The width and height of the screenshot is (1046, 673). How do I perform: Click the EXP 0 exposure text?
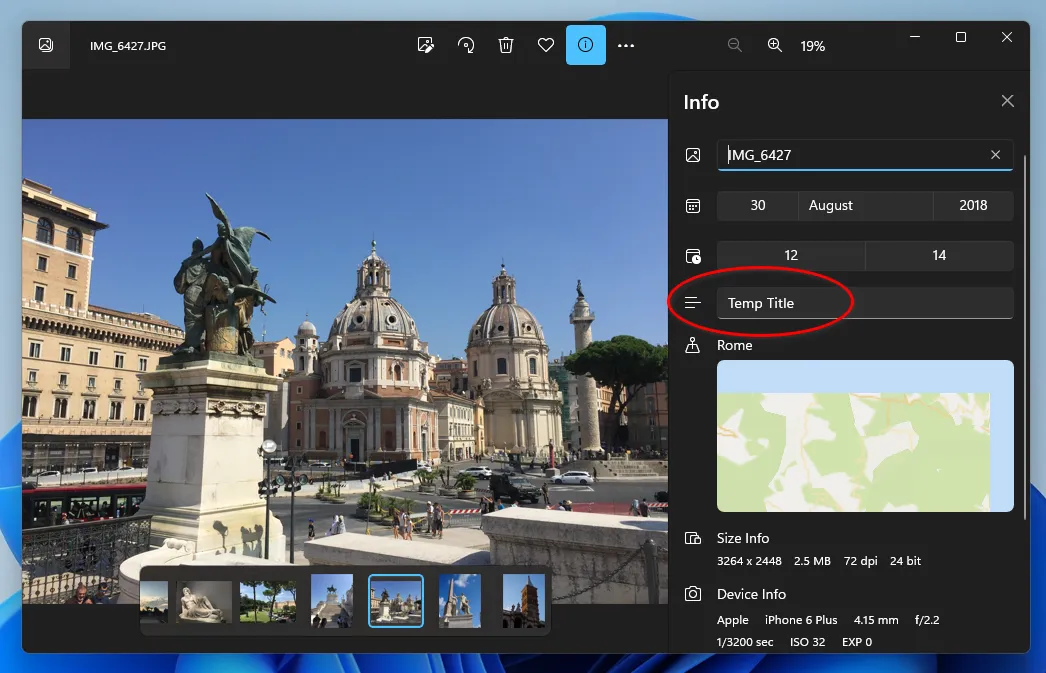[x=857, y=642]
